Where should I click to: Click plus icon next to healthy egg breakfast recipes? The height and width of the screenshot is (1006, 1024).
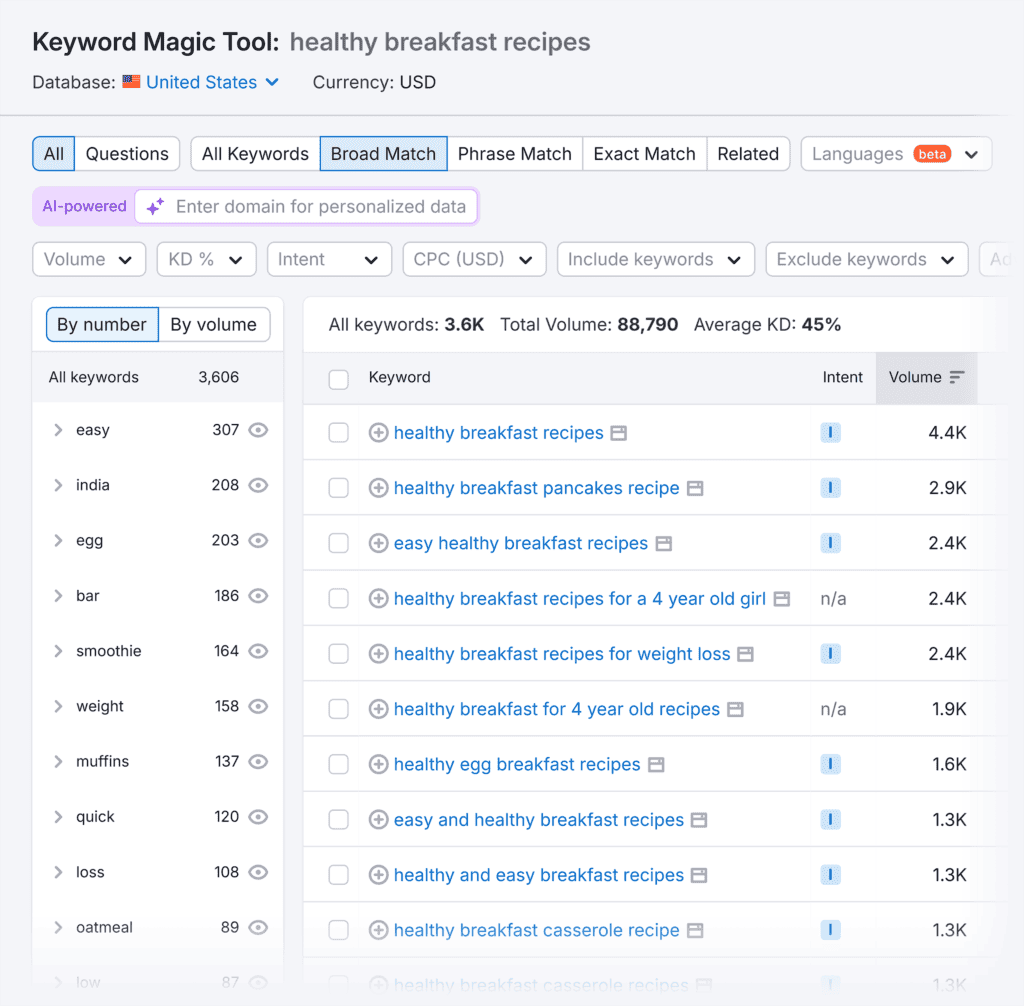pos(378,765)
